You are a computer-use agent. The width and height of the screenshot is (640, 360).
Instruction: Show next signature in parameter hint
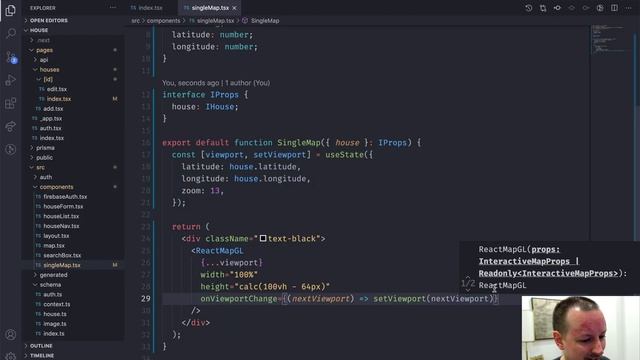[x=468, y=290]
